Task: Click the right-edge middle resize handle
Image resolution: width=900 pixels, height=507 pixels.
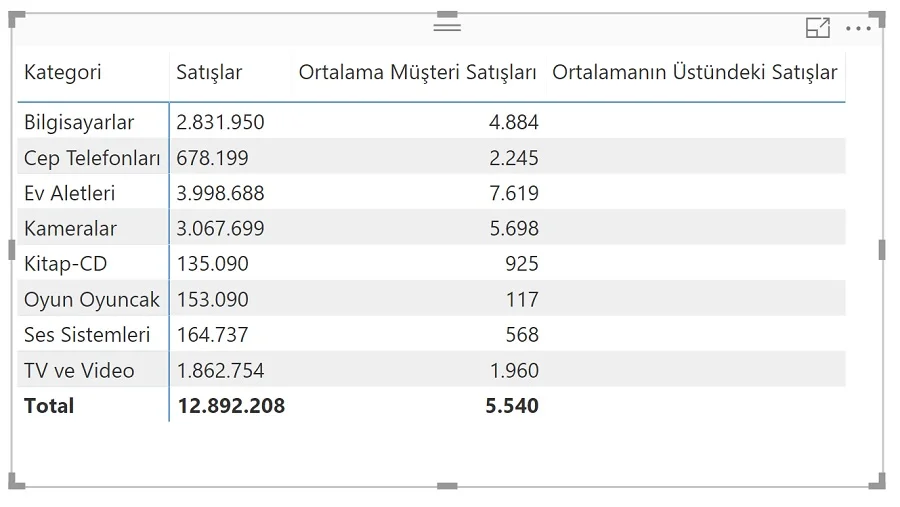Action: click(882, 250)
